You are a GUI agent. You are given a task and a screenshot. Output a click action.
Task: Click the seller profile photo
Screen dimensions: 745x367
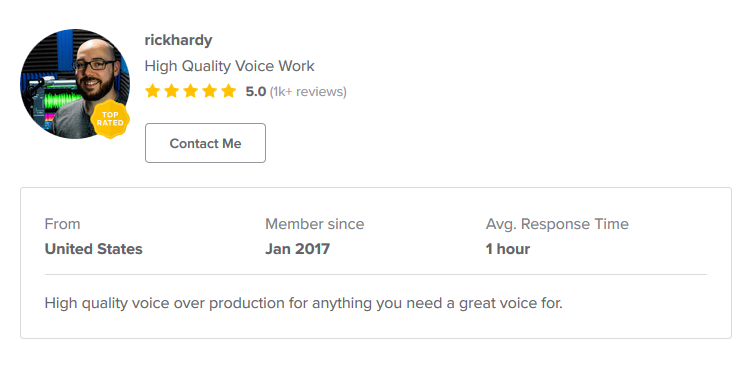(x=75, y=84)
